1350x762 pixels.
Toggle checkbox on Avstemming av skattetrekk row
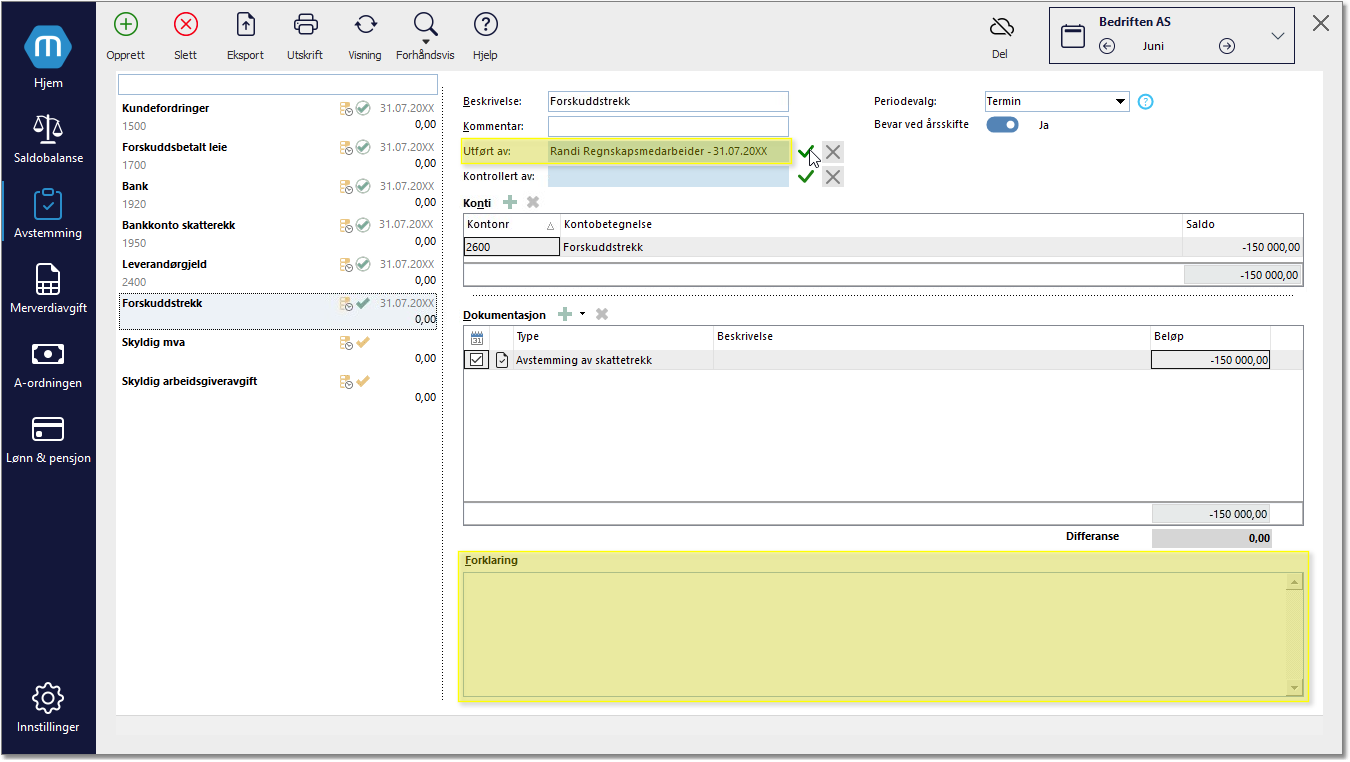477,360
